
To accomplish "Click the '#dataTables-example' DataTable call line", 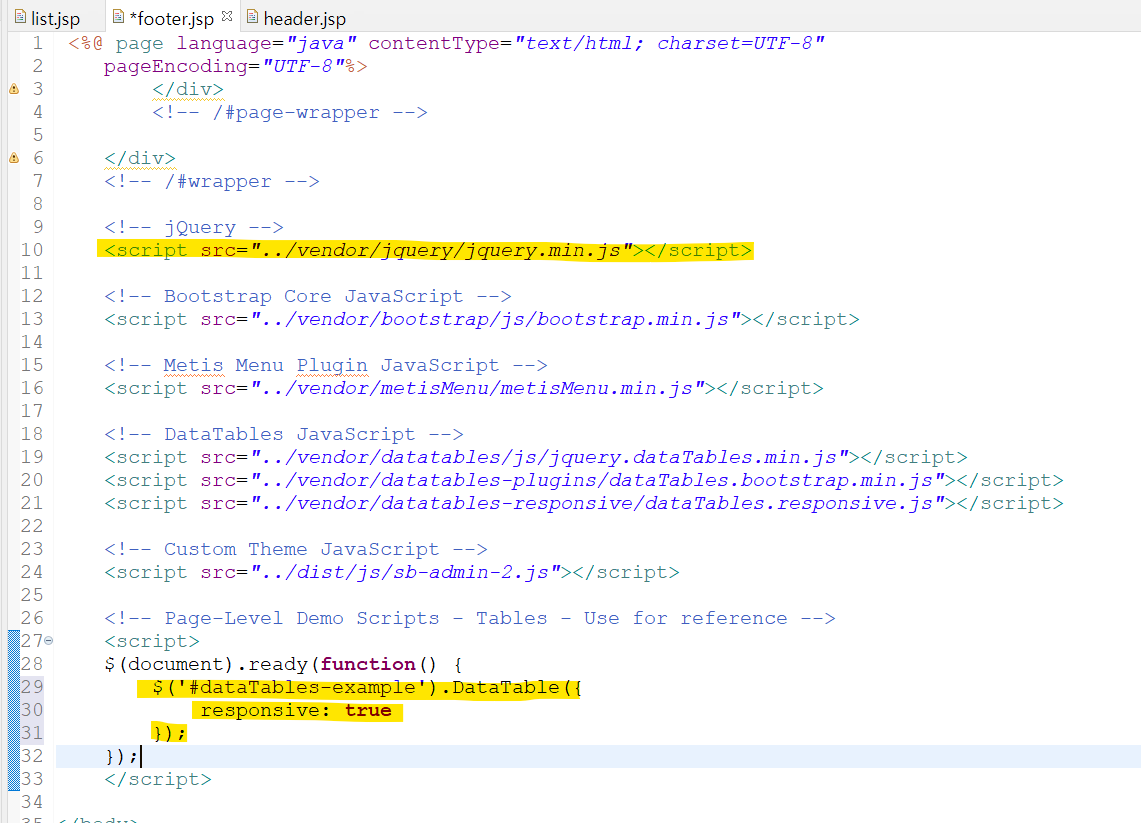I will click(x=367, y=688).
